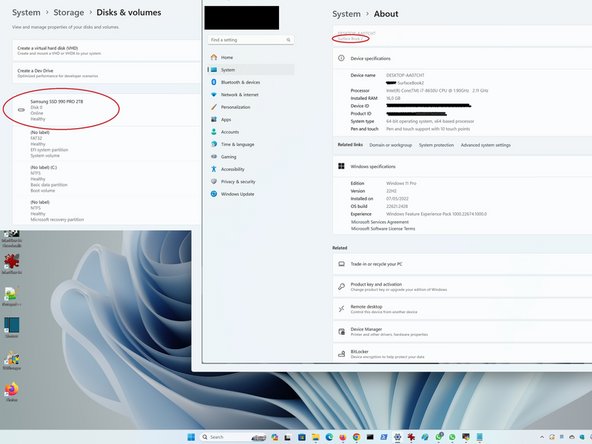592x444 pixels.
Task: Switch to Settings app in taskbar
Action: click(397, 437)
